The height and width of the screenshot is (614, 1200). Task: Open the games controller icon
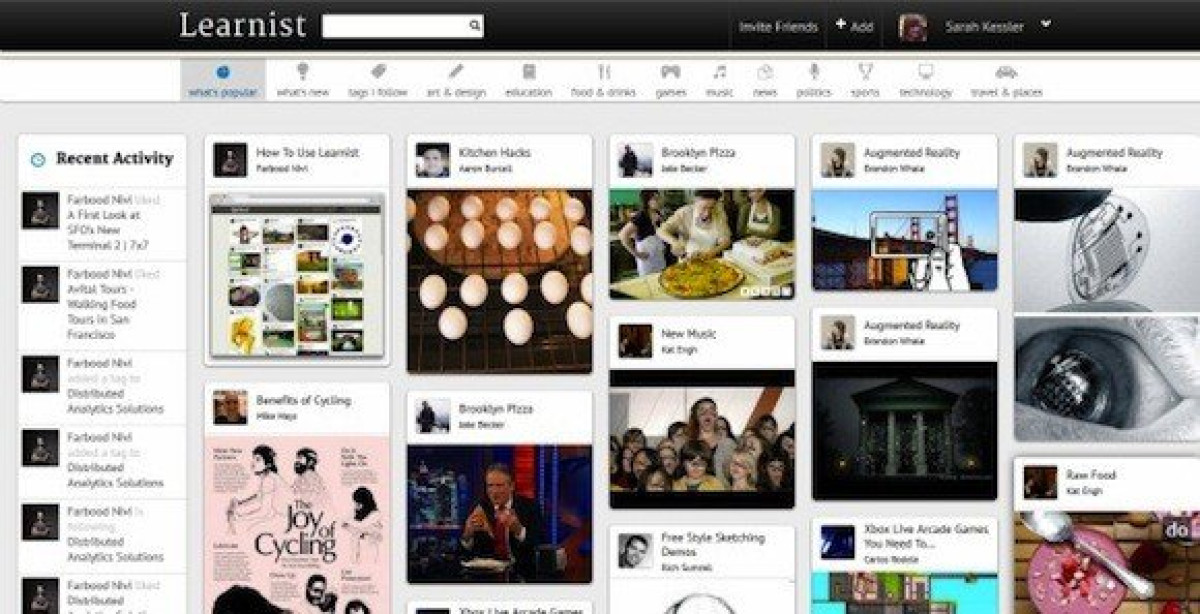[x=670, y=72]
